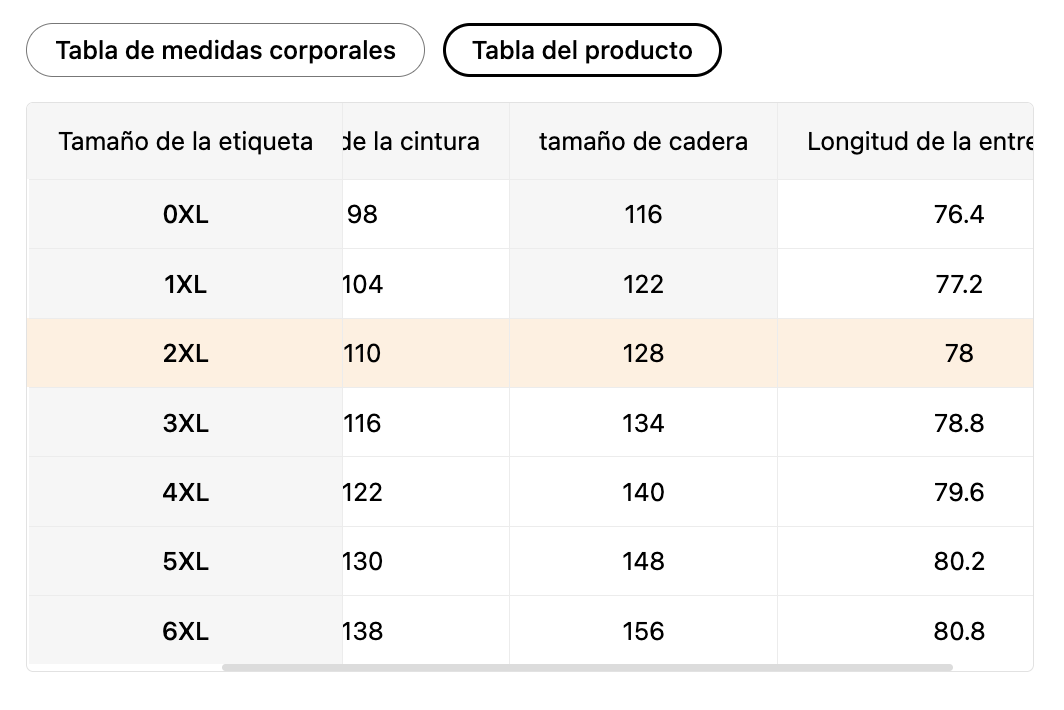Click the highlighted 2XL size label

185,353
